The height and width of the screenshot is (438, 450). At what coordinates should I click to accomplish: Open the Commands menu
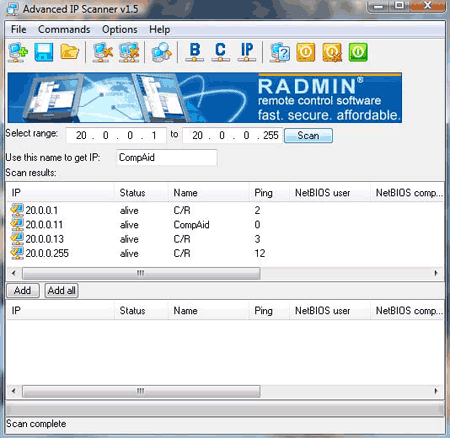click(64, 29)
